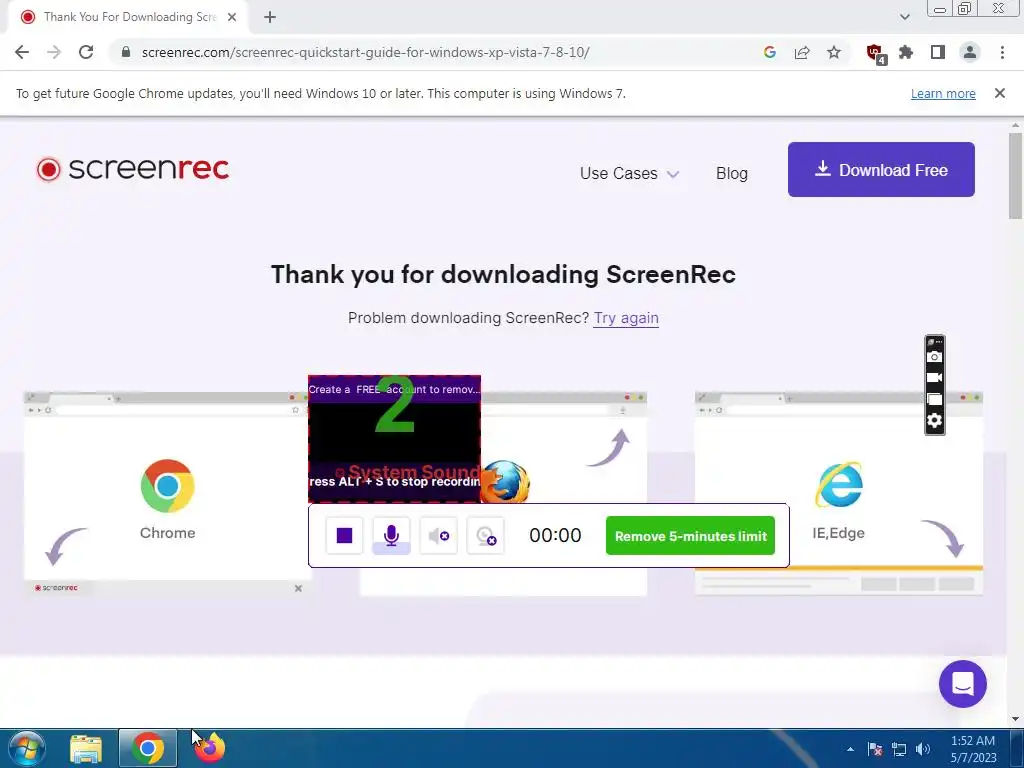
Task: Open the live chat bubble button
Action: point(963,684)
